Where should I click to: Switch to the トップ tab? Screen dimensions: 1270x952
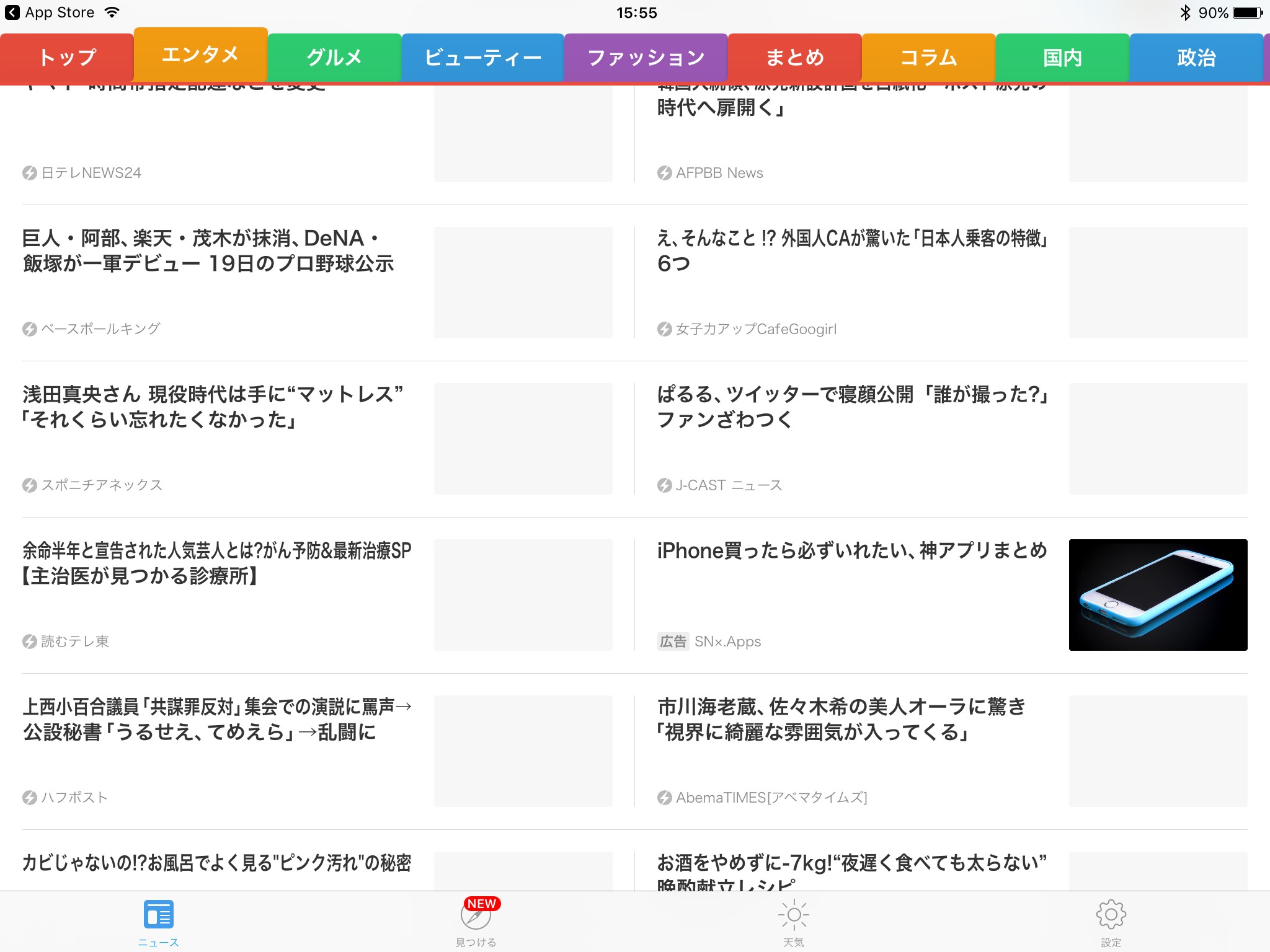click(67, 58)
